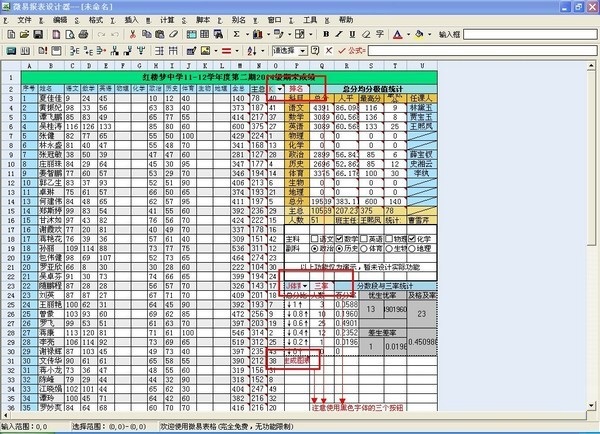This screenshot has height=434, width=600.
Task: Expand the font color dropdown arrow
Action: point(408,34)
